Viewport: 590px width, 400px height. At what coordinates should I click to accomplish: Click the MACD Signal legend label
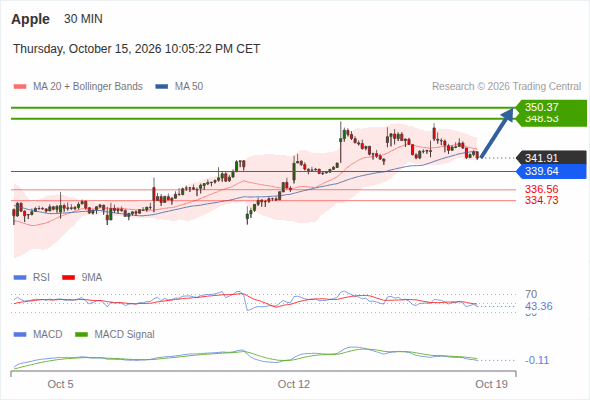click(124, 335)
